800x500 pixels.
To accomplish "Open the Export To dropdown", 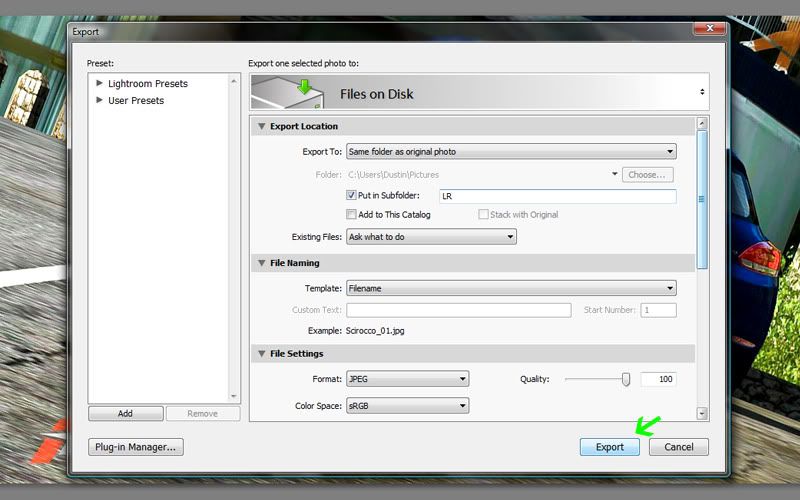I will point(511,152).
